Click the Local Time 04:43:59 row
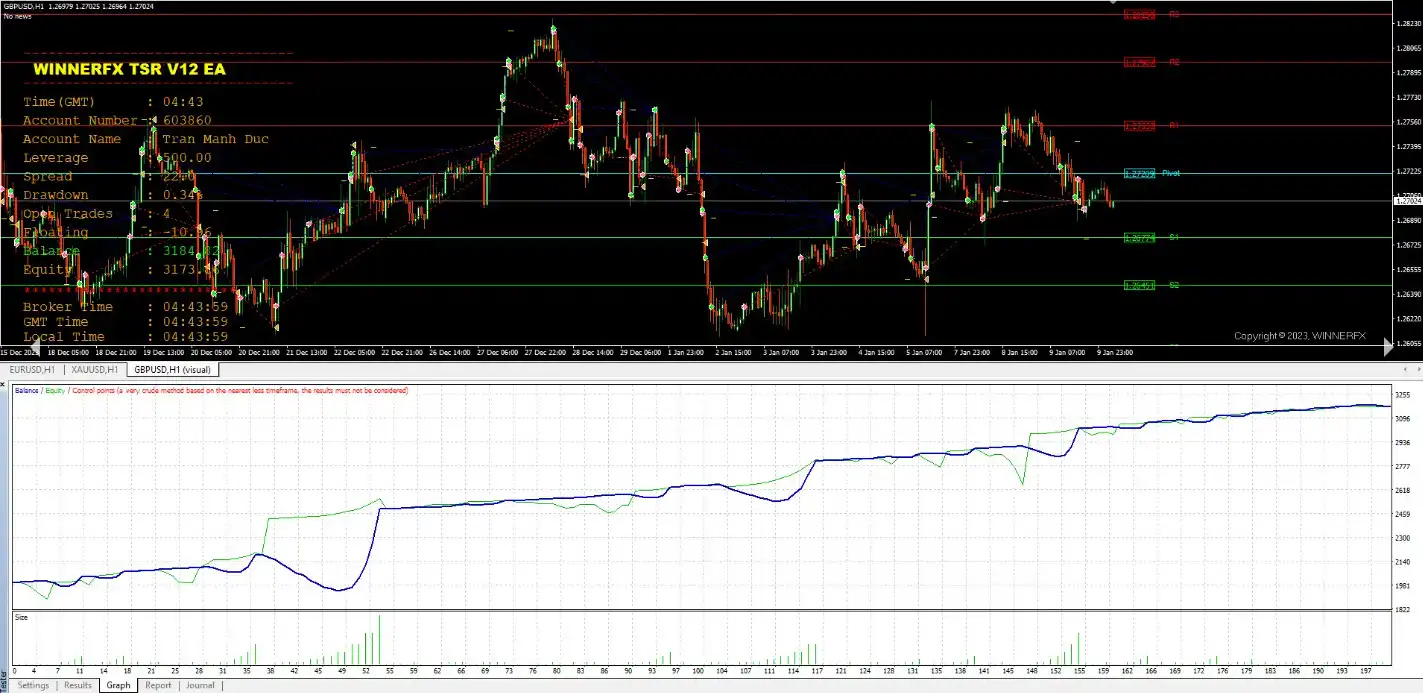This screenshot has height=693, width=1423. click(x=125, y=337)
